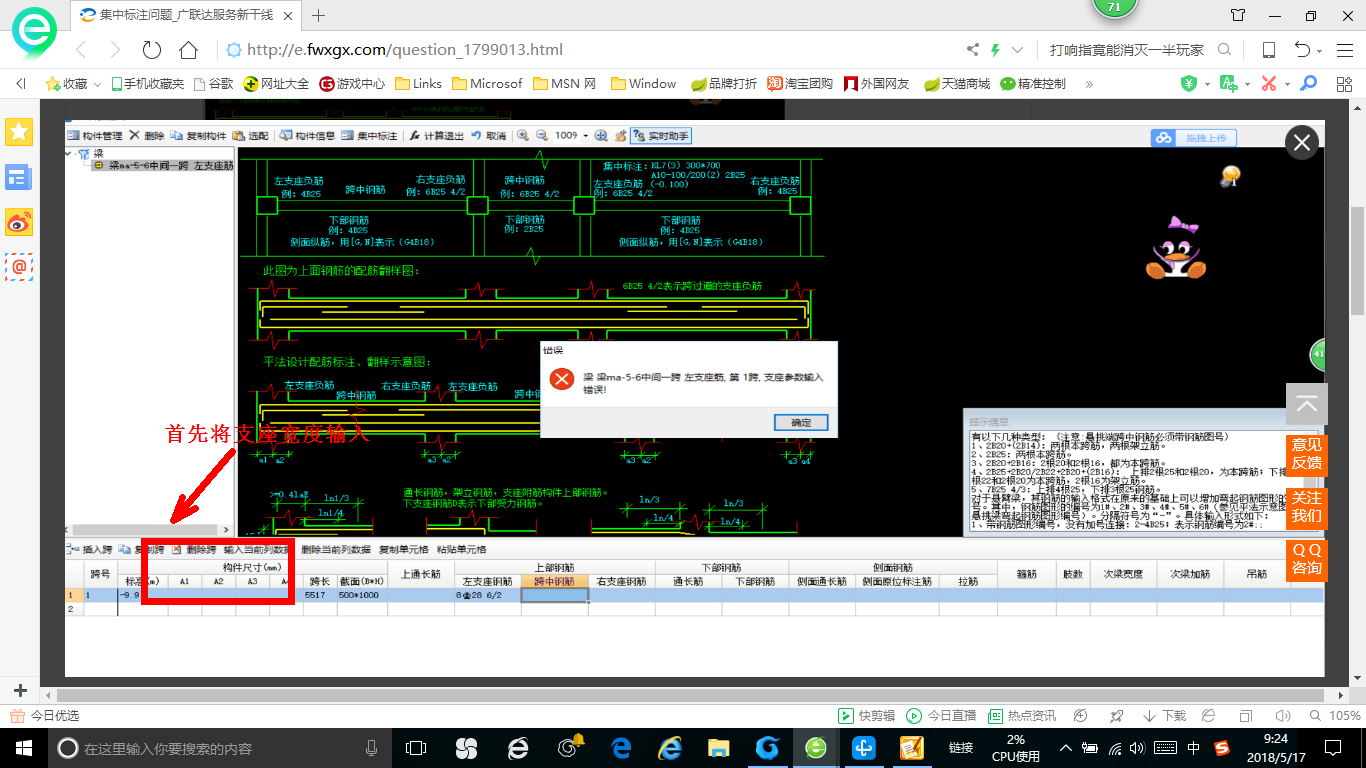1366x768 pixels.
Task: Add a sidebar item with plus button
Action: click(20, 691)
